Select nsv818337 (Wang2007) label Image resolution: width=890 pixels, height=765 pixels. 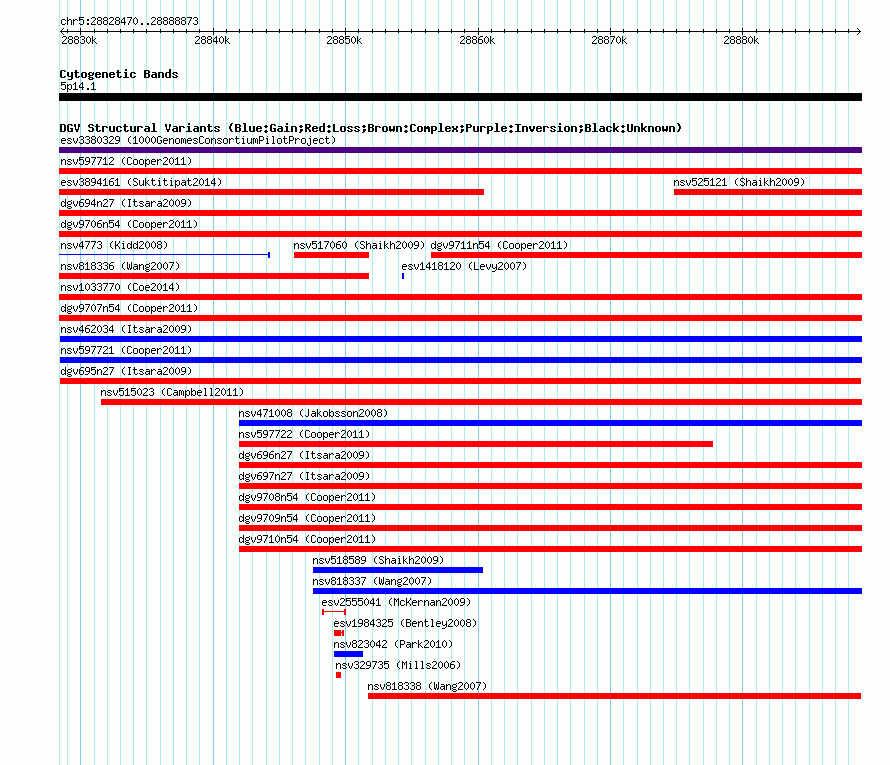coord(372,581)
